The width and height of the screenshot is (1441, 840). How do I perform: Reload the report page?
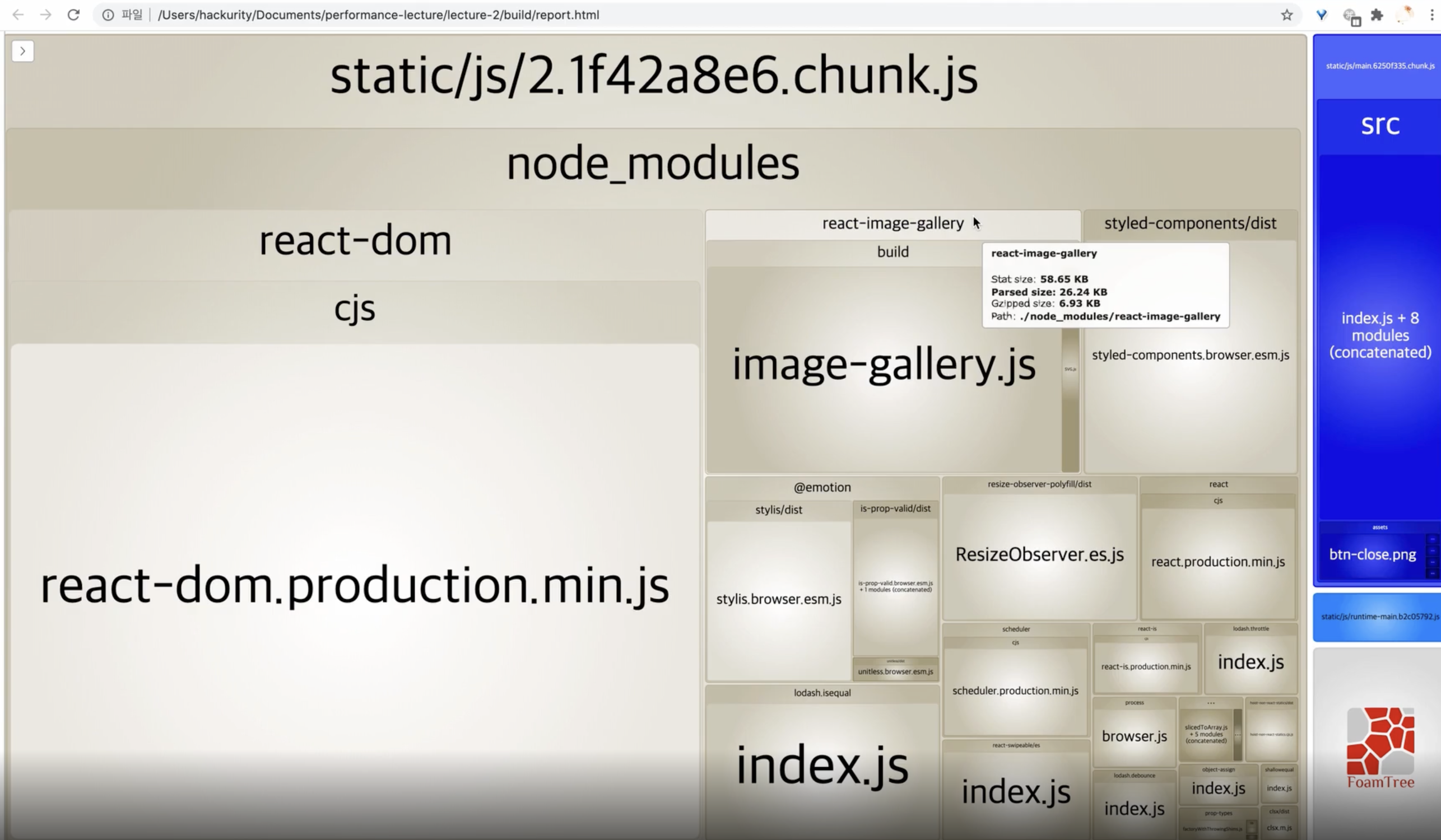[x=73, y=15]
